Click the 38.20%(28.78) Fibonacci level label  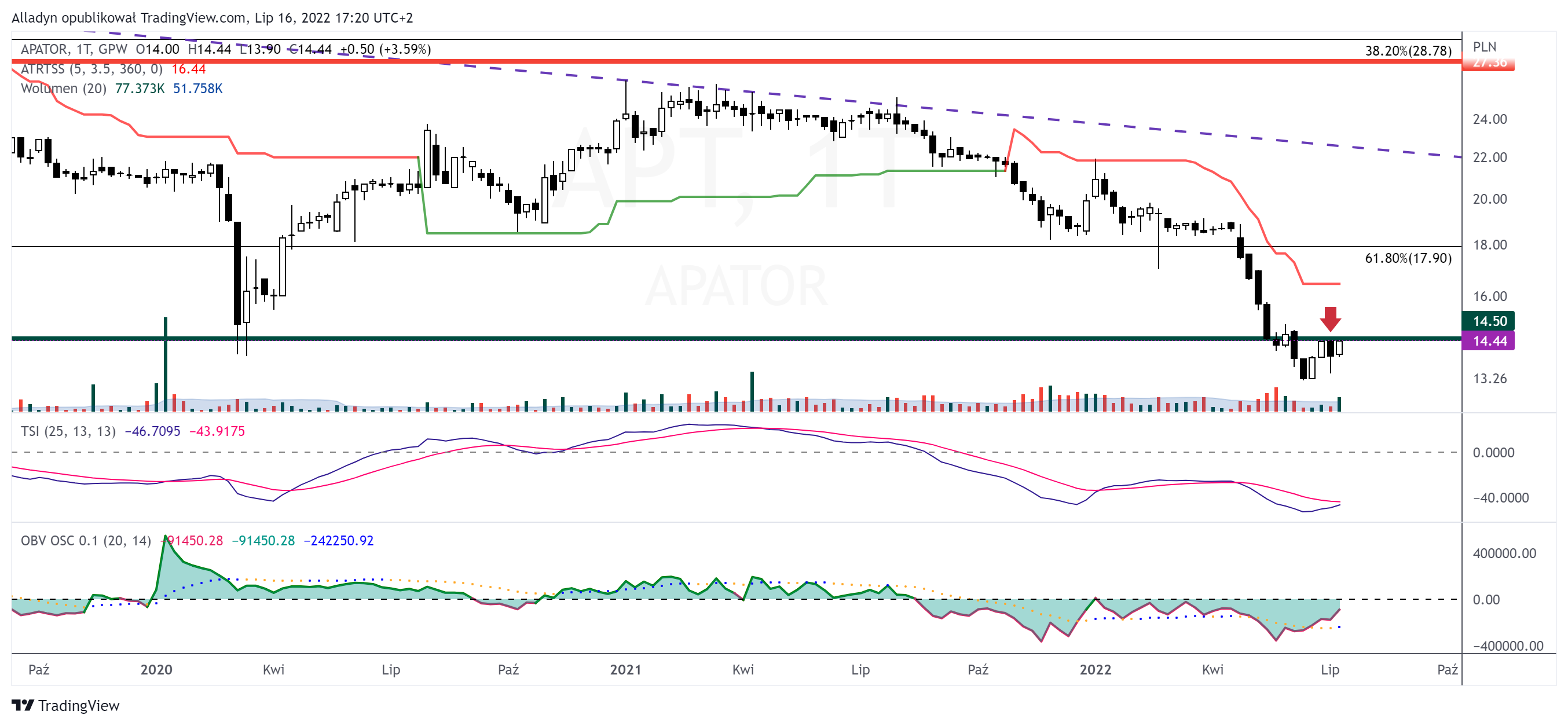click(x=1408, y=50)
